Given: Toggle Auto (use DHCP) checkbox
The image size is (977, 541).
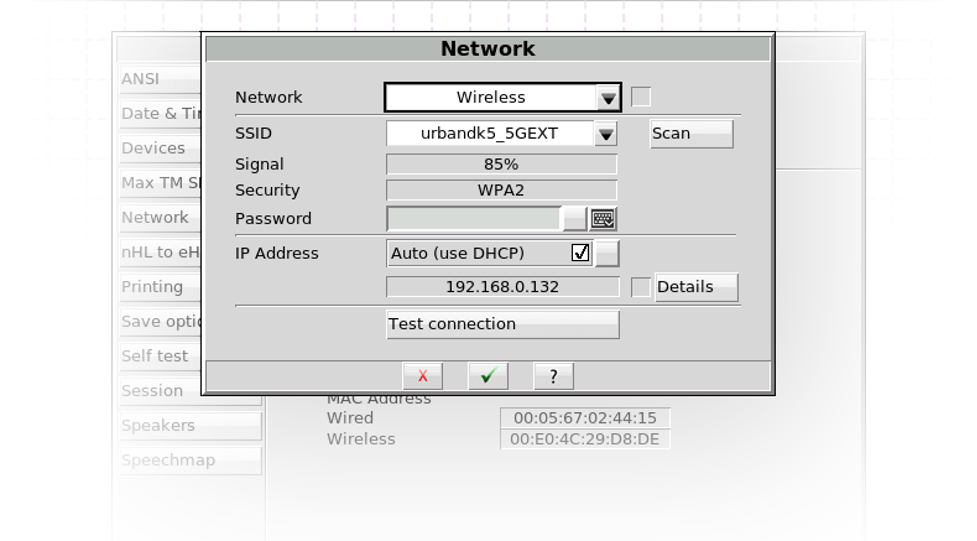Looking at the screenshot, I should [580, 252].
